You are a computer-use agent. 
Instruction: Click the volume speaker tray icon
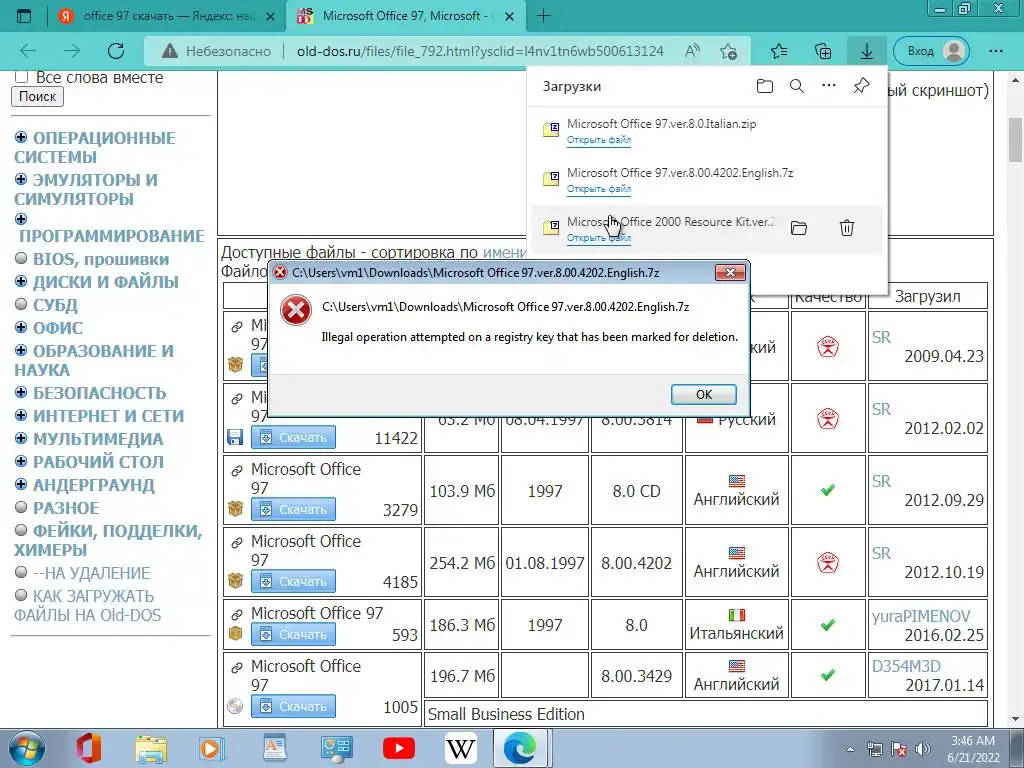[922, 749]
